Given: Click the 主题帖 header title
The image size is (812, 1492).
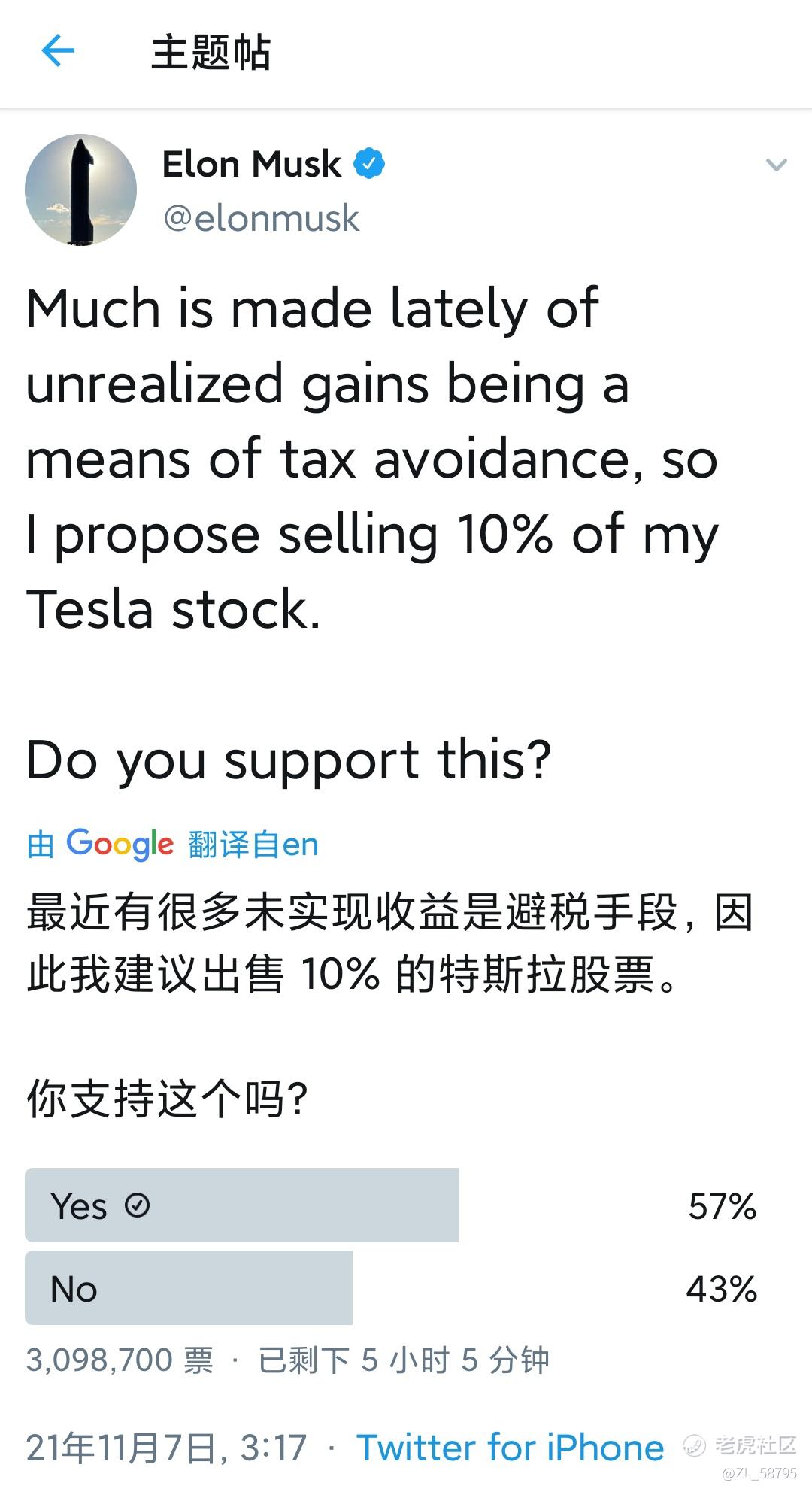Looking at the screenshot, I should pos(211,53).
